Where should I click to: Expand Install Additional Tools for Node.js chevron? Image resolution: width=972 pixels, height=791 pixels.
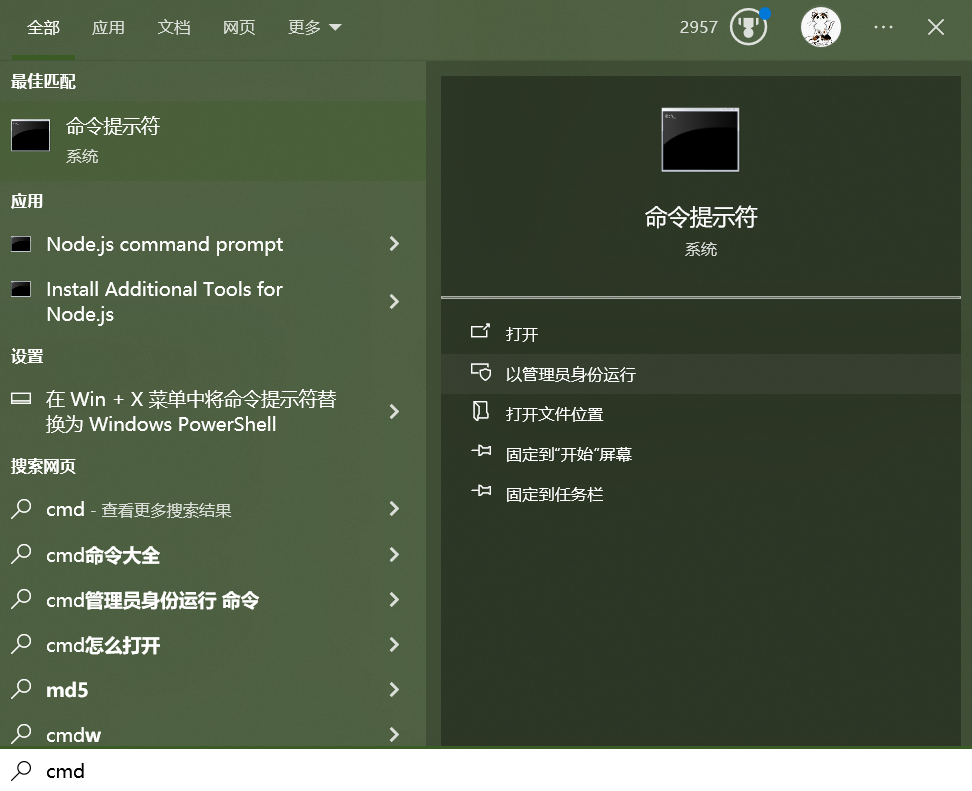click(394, 302)
